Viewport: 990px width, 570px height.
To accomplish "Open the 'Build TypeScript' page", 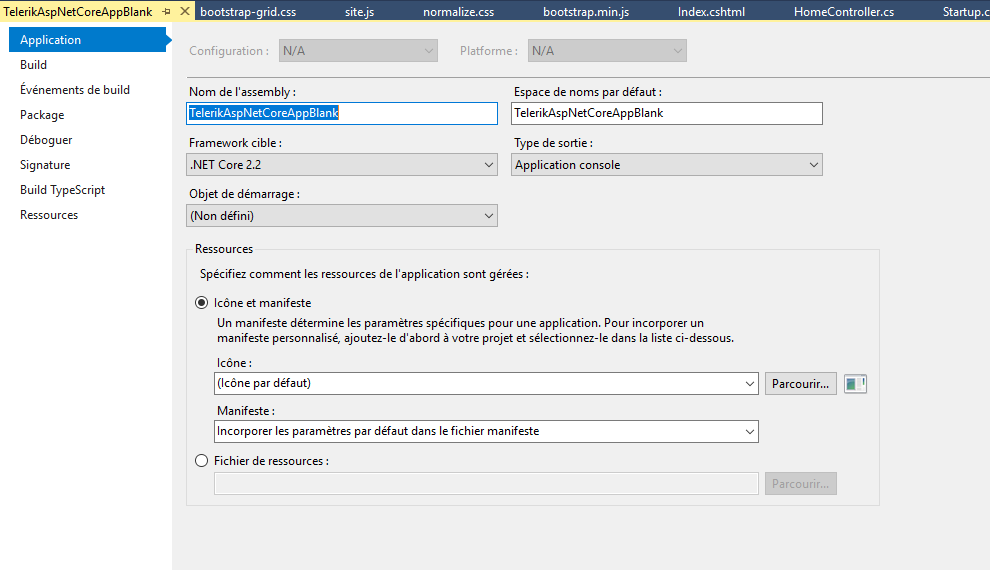I will [x=62, y=190].
